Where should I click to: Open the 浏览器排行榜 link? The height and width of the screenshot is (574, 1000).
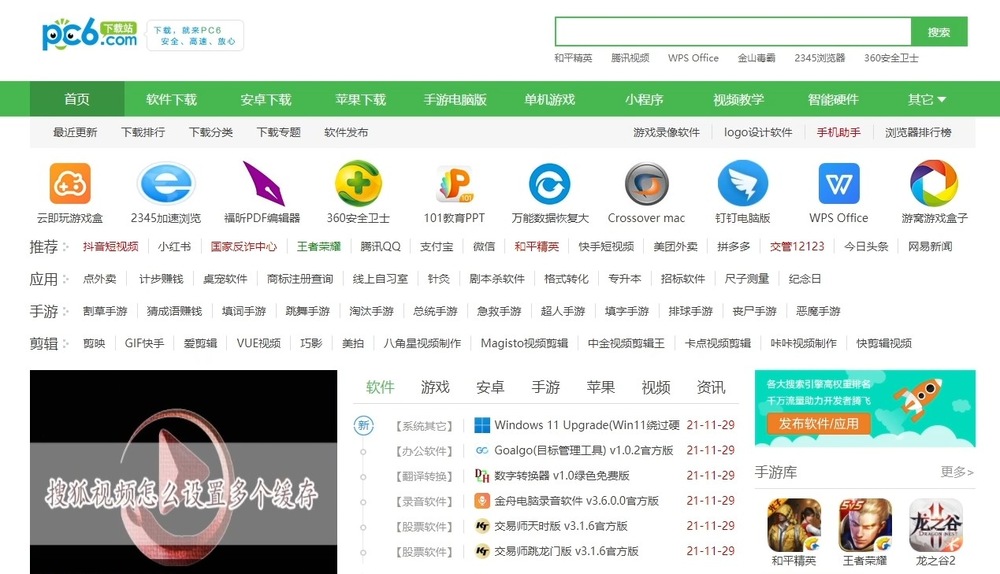[918, 133]
